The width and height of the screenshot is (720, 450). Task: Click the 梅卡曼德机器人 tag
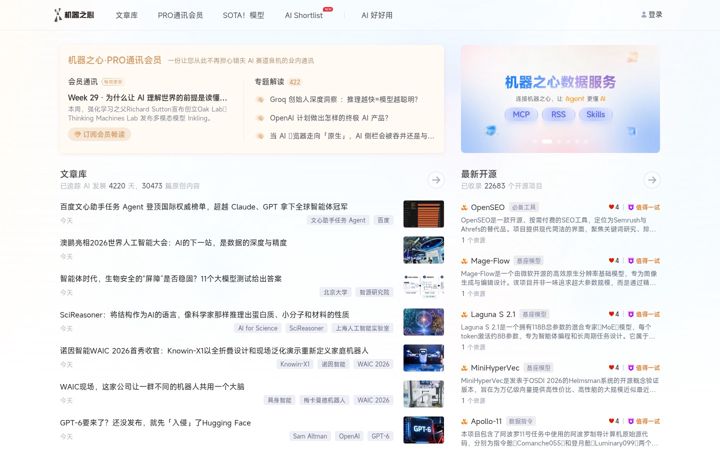[x=324, y=400]
